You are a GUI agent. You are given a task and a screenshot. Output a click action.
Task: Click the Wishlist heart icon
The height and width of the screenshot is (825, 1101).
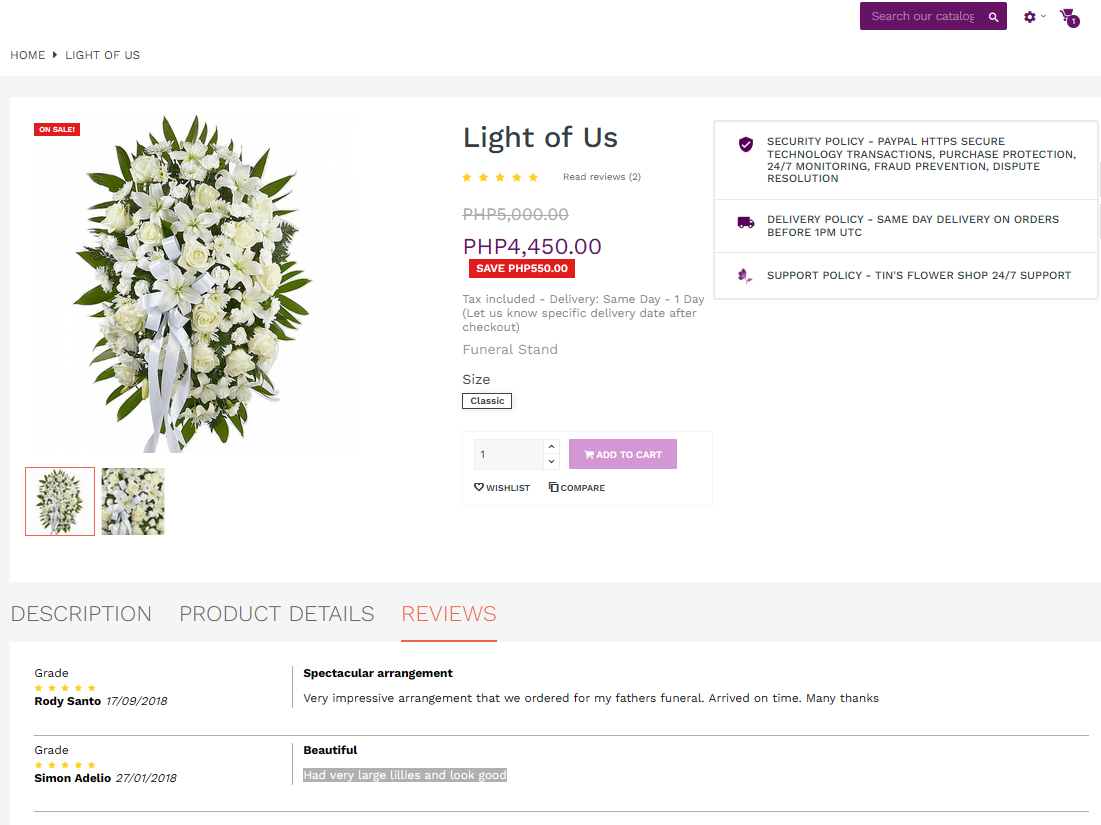click(x=479, y=488)
